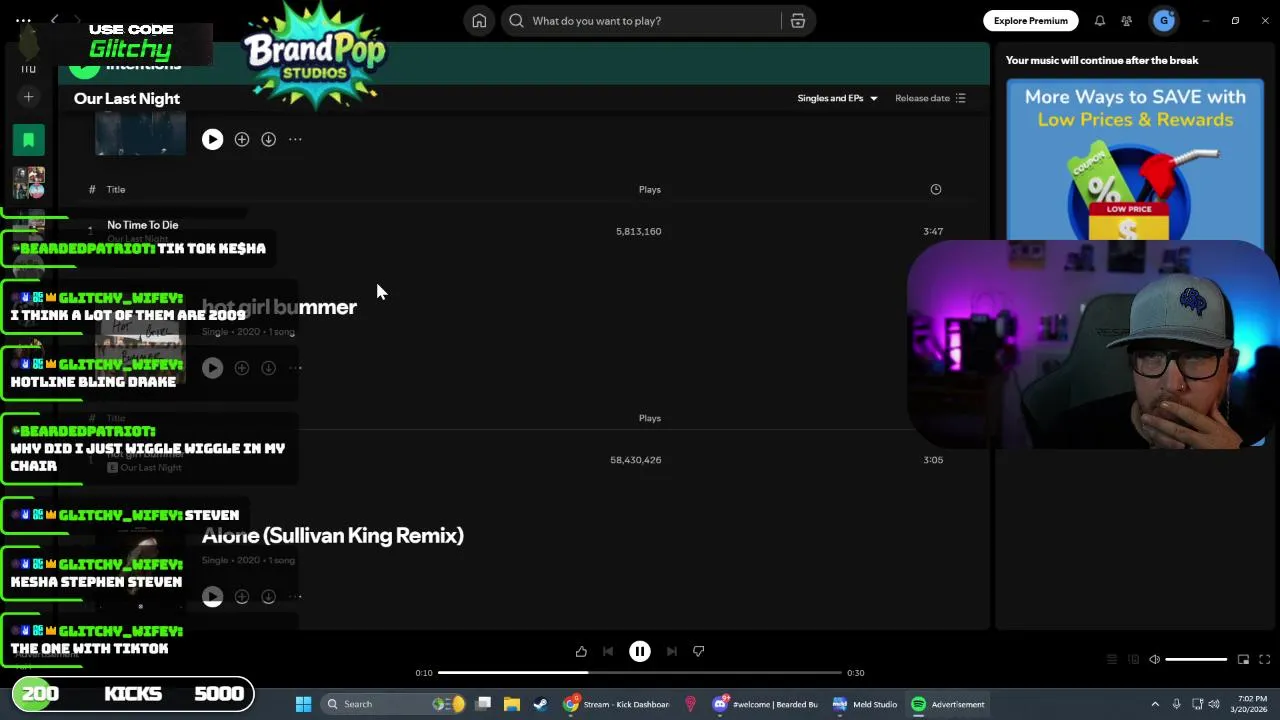The width and height of the screenshot is (1280, 720).
Task: Expand the system tray hidden icons chevron
Action: point(1155,704)
